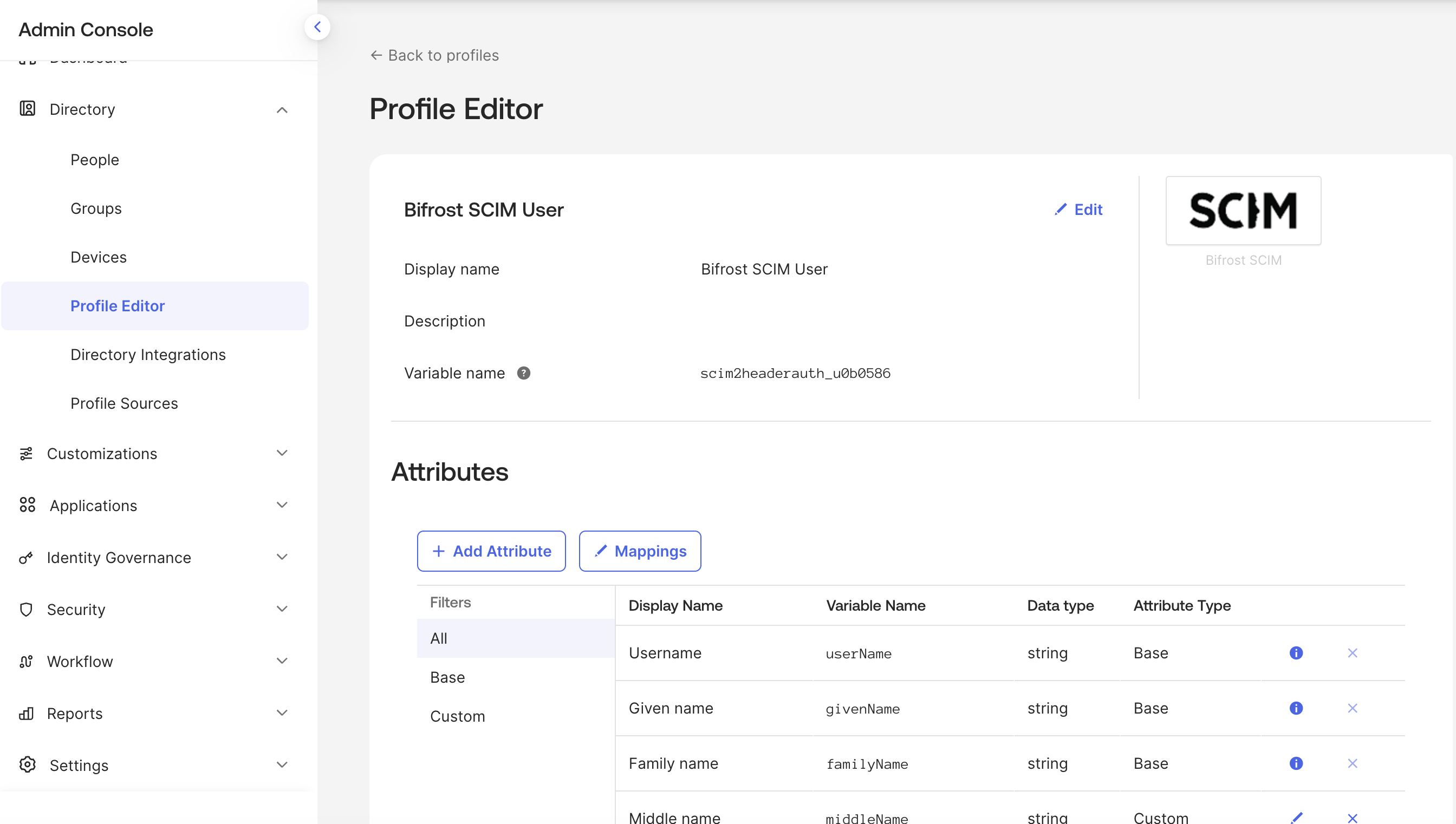Click the Attribute Type column header
Viewport: 1456px width, 824px height.
pos(1182,606)
